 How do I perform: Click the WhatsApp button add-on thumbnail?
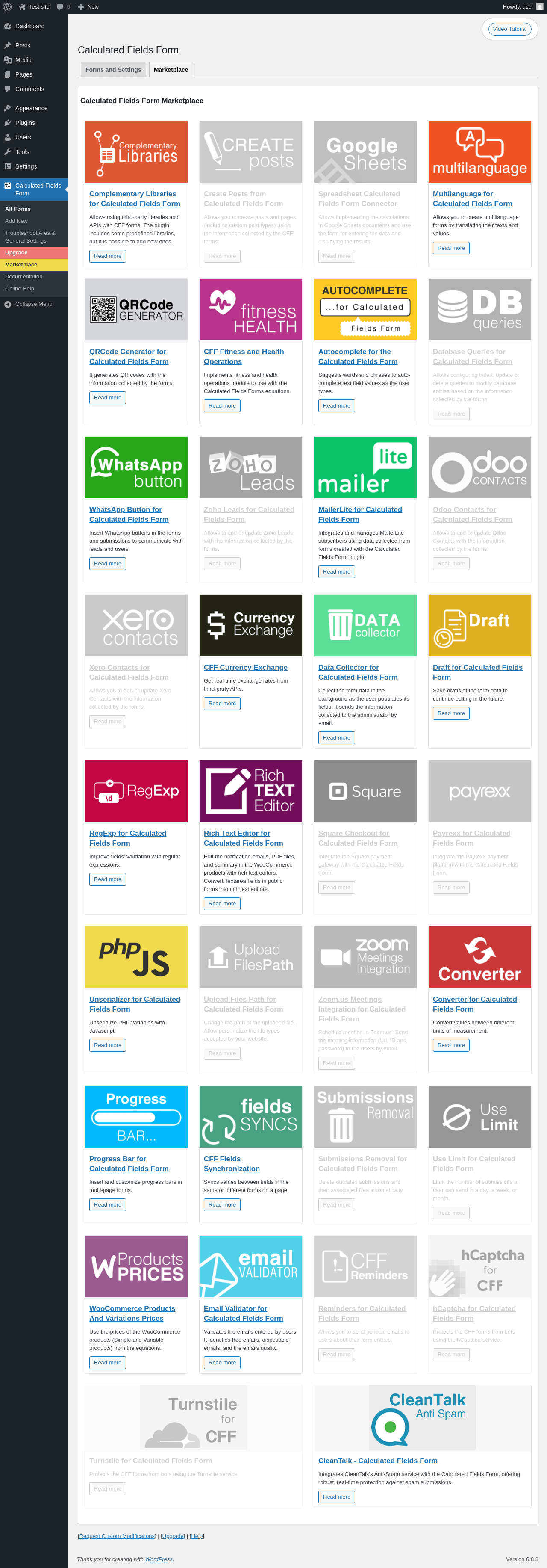click(x=136, y=467)
